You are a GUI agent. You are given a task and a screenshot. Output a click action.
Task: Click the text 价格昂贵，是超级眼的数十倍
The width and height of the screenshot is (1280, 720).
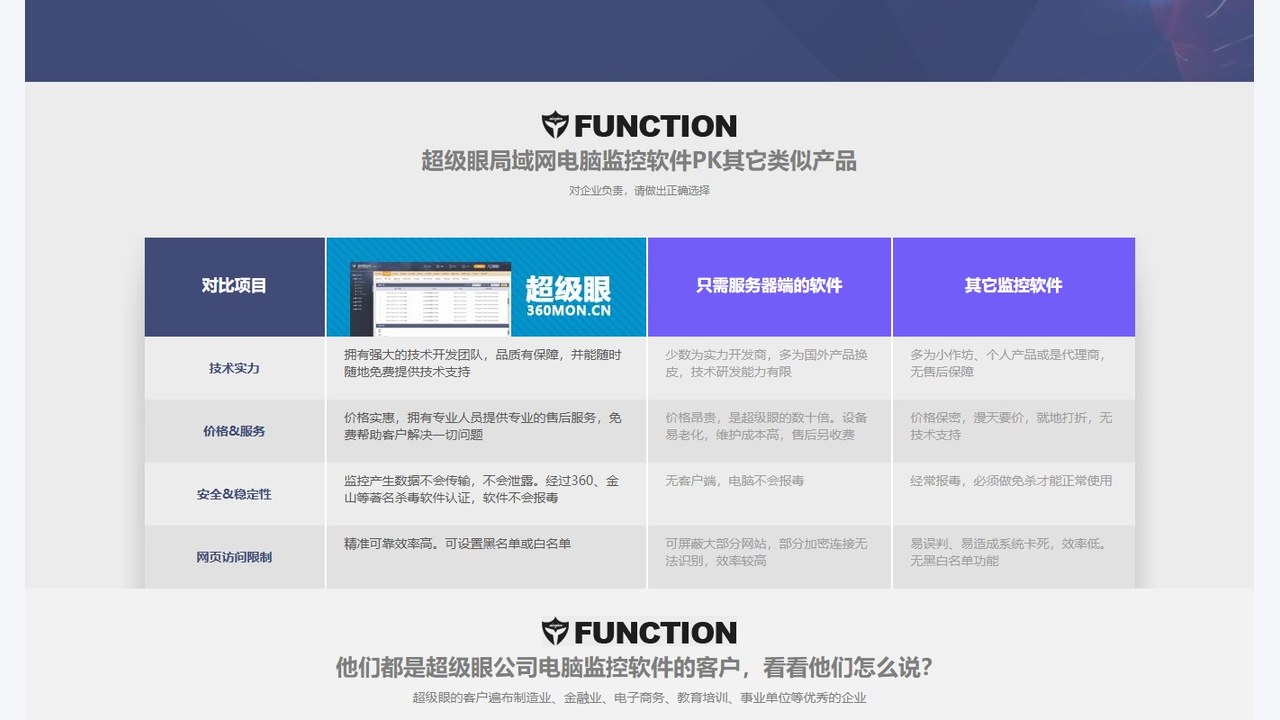(748, 418)
